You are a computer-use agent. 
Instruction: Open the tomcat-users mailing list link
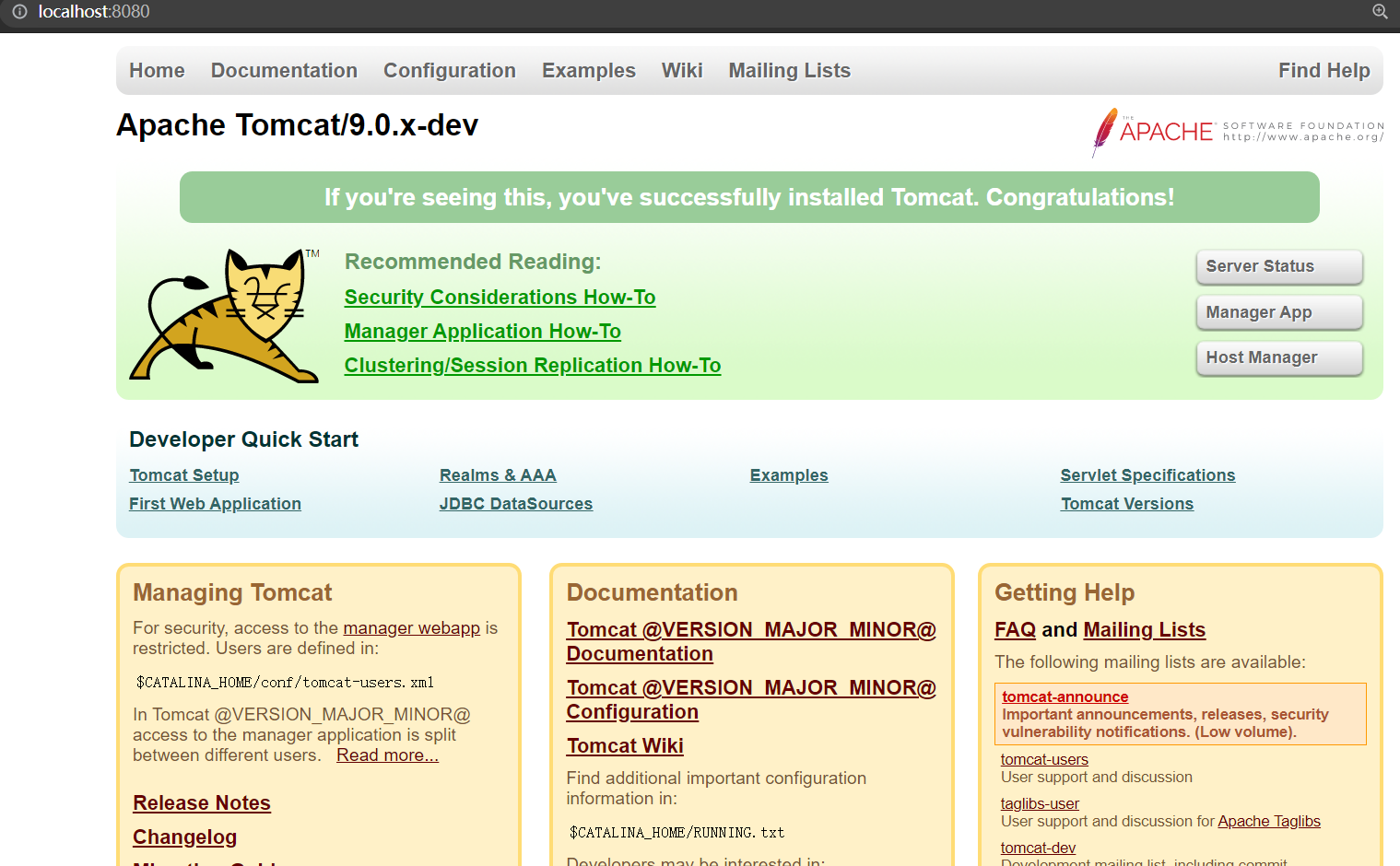1044,760
